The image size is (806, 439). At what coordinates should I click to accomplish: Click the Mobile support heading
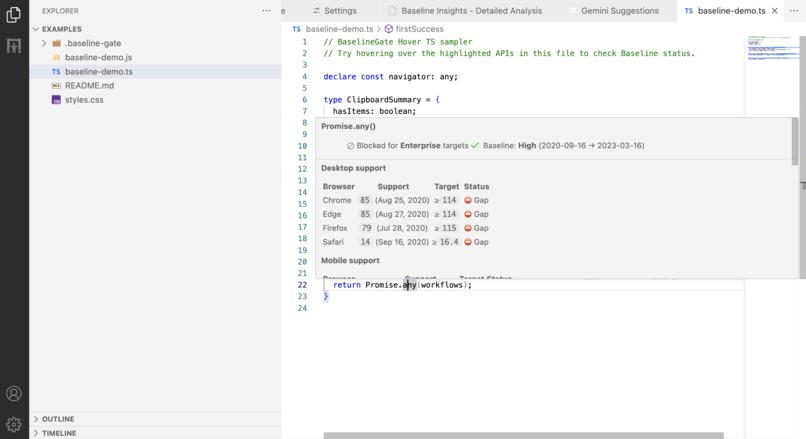point(350,261)
